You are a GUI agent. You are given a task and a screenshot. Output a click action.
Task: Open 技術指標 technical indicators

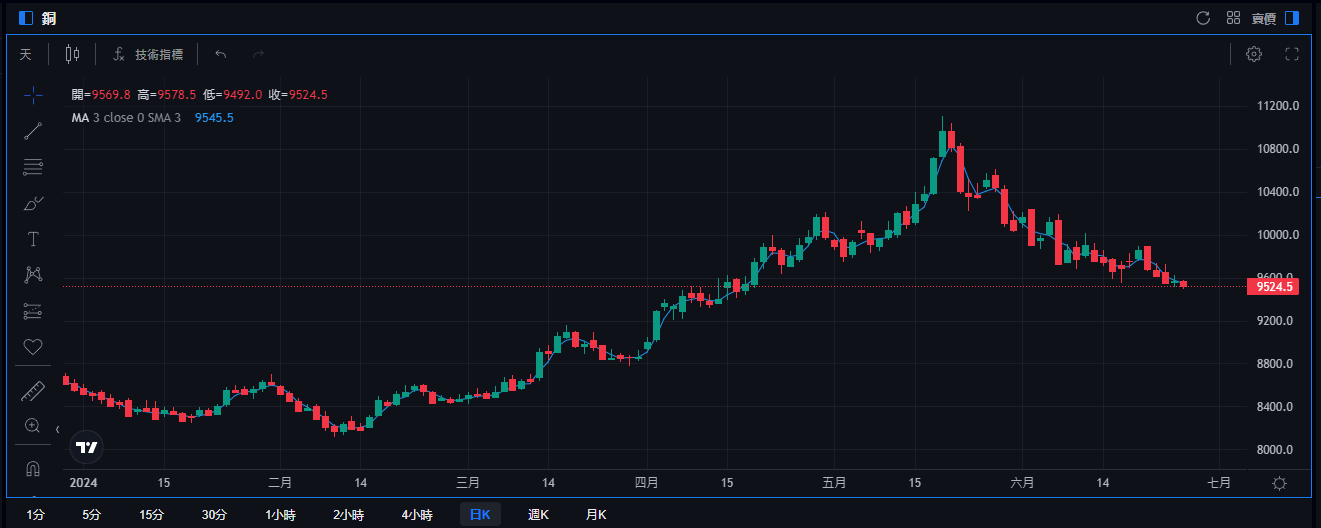pos(148,54)
